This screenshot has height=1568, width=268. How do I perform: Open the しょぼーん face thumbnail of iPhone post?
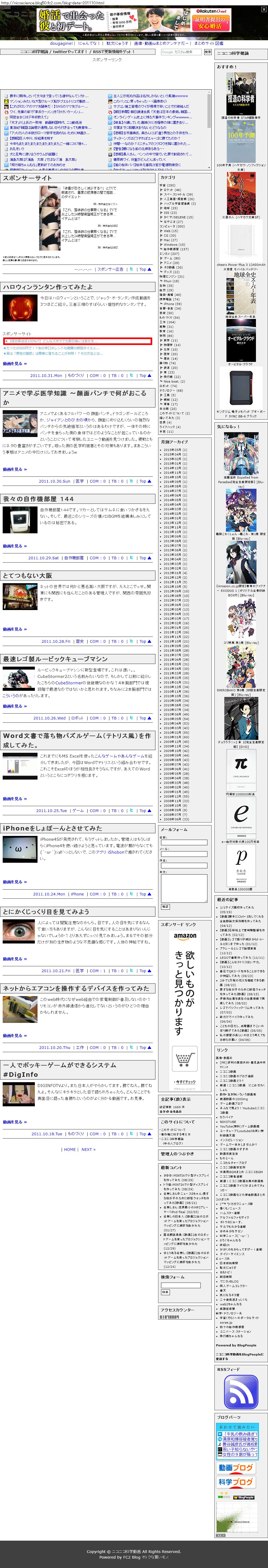point(20,849)
